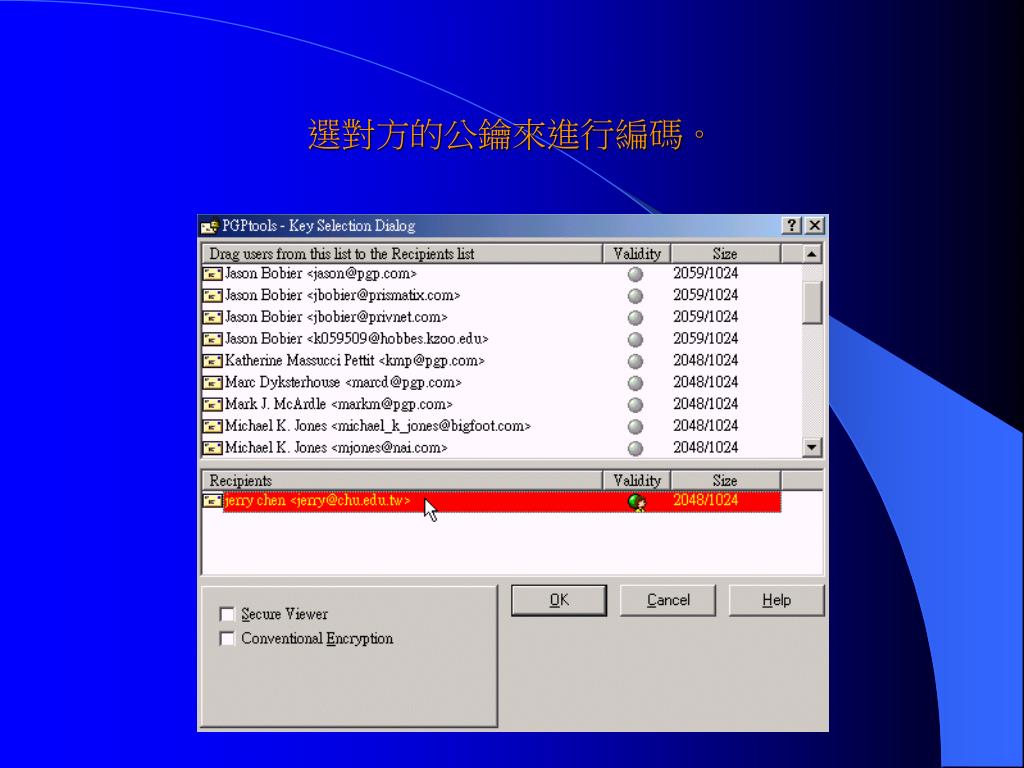Click size 2059/1024 for jason@pgp.com
This screenshot has width=1024, height=768.
(706, 273)
